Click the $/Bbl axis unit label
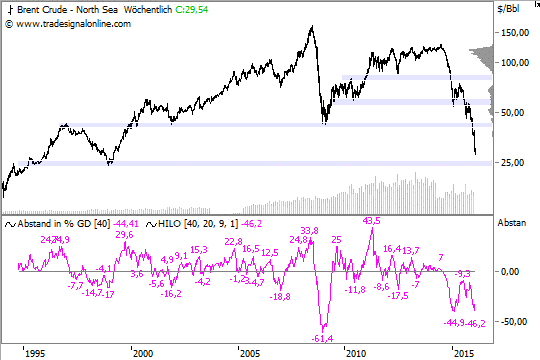This screenshot has height=360, width=540. [508, 9]
